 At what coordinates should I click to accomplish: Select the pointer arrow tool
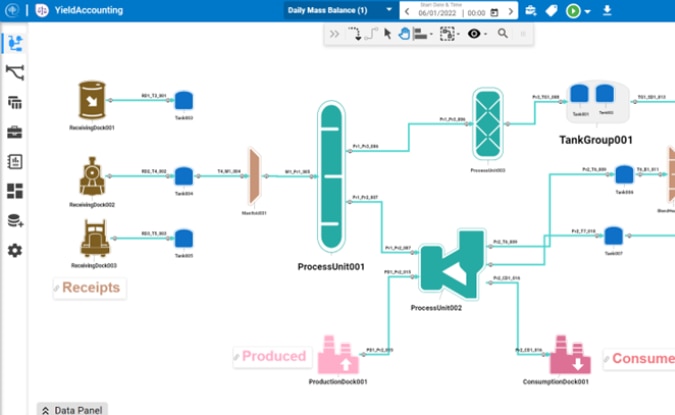(x=388, y=34)
